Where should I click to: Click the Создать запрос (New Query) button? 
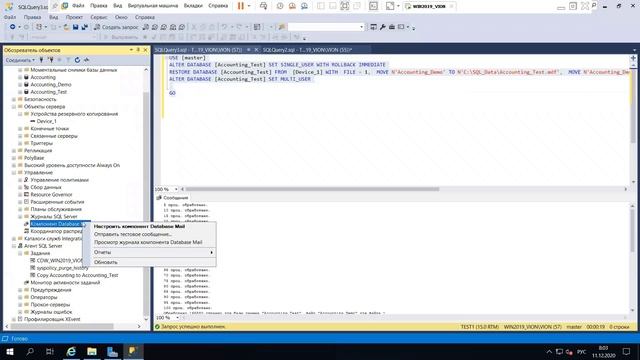click(x=116, y=27)
